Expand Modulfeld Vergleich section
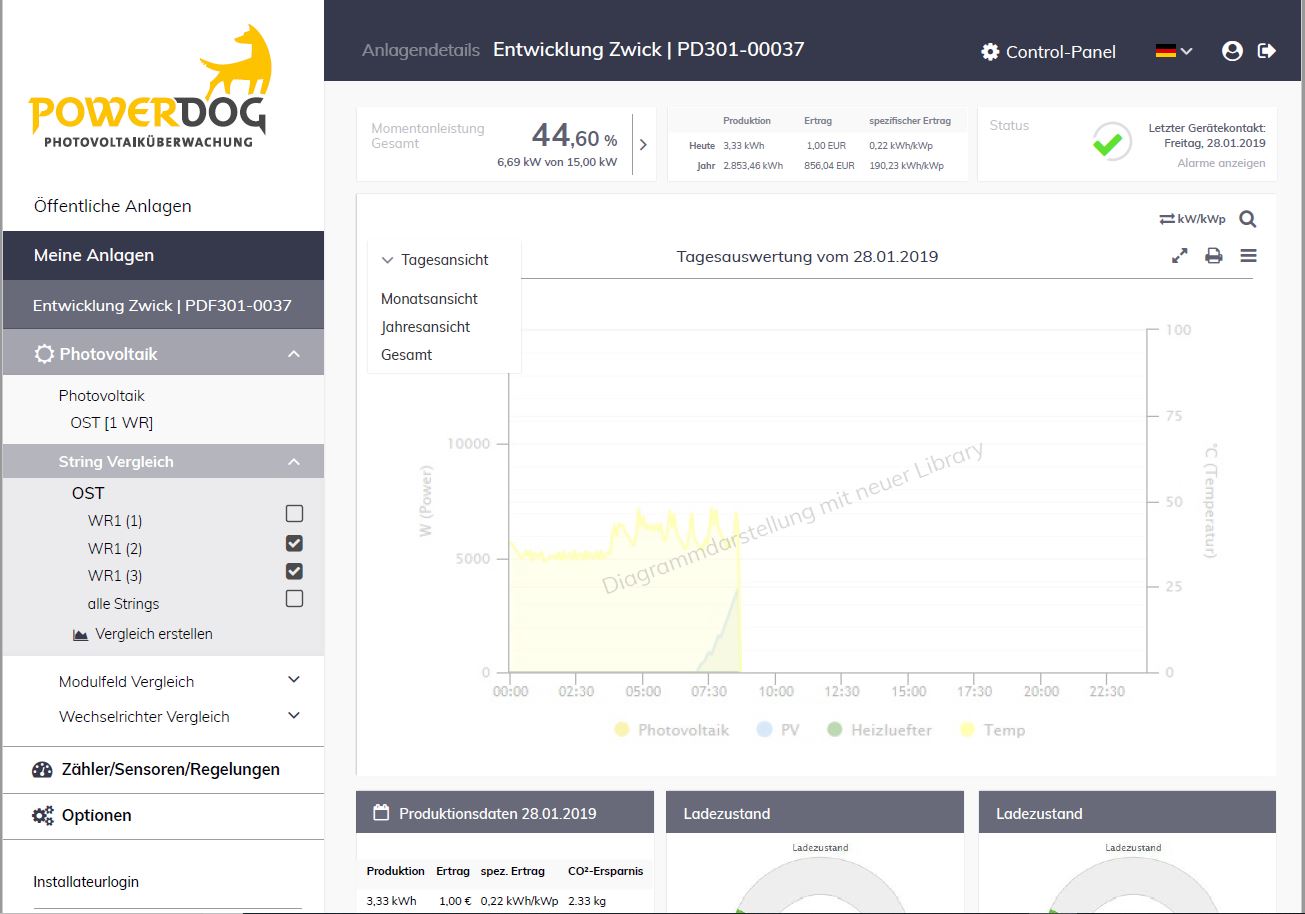This screenshot has height=914, width=1305. coord(294,680)
